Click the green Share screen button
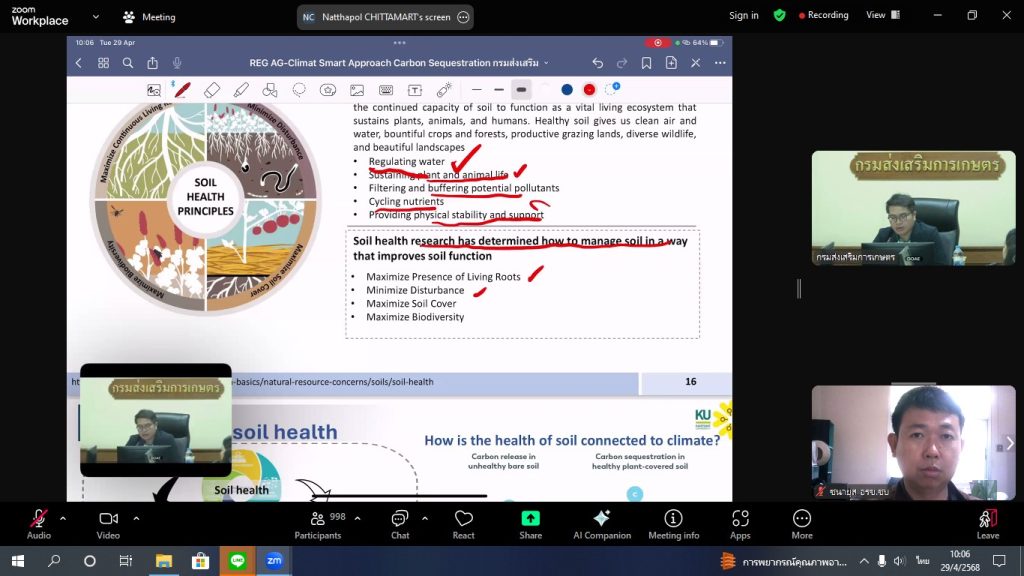 [x=530, y=524]
